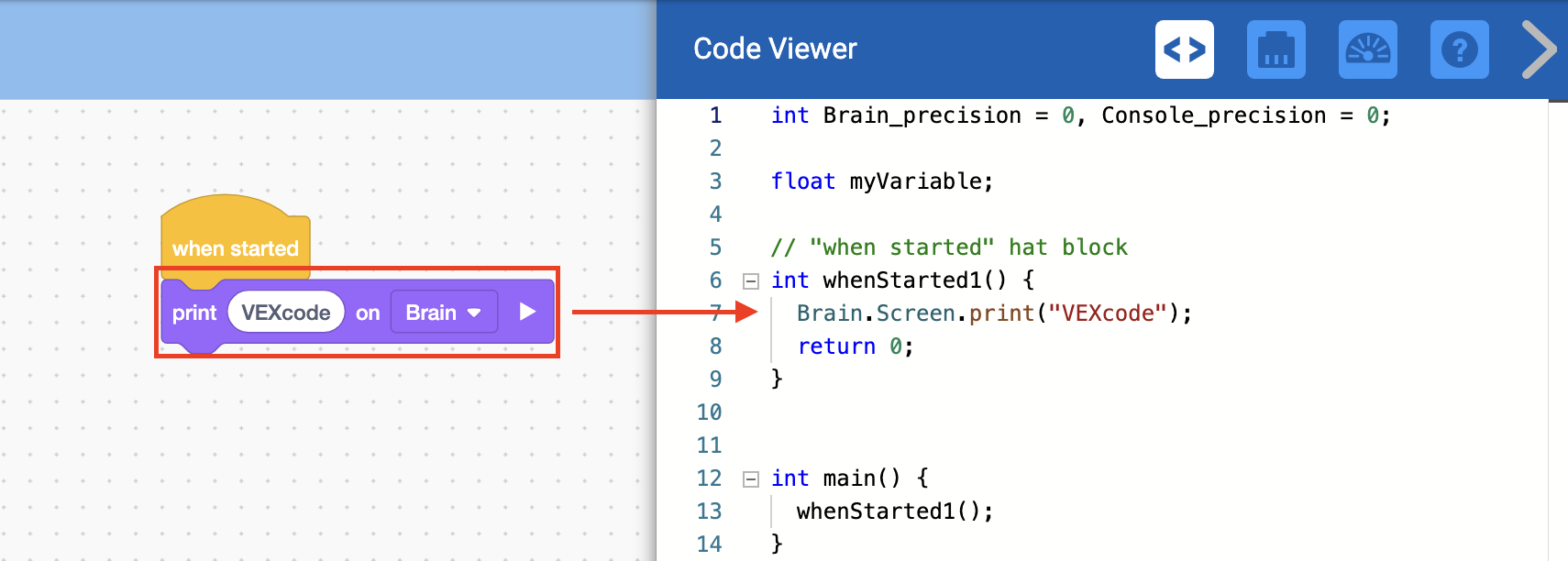Open the Help question mark icon

click(x=1459, y=49)
